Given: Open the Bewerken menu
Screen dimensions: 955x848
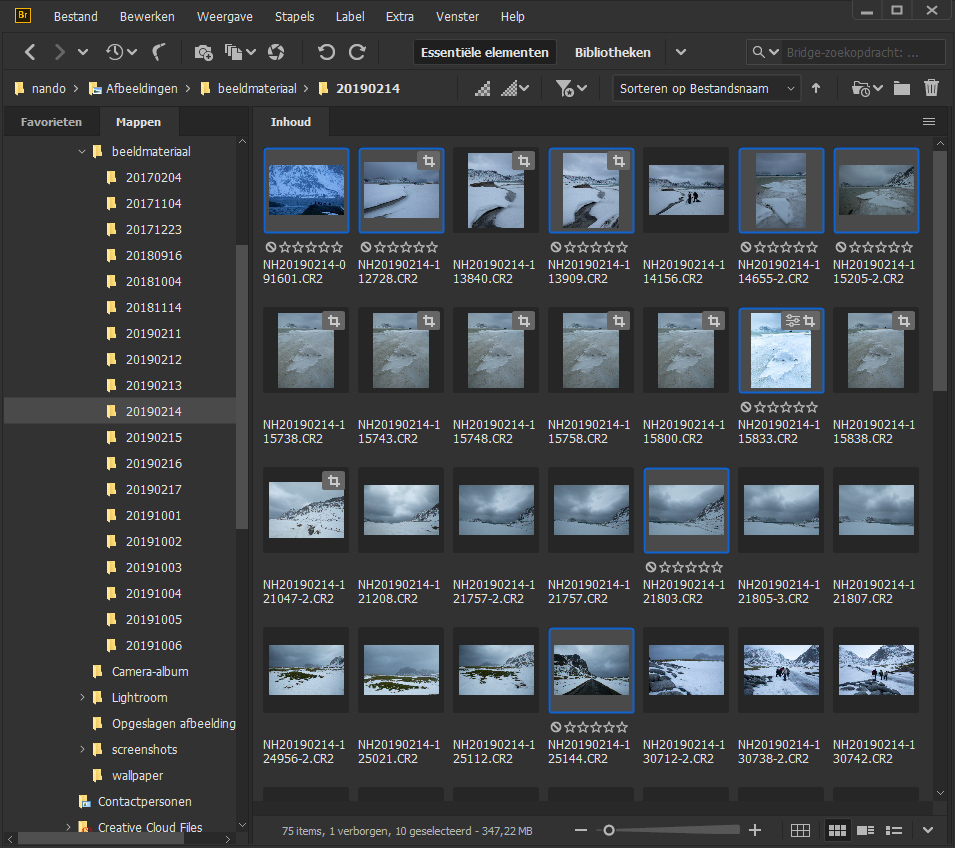Looking at the screenshot, I should [x=147, y=16].
